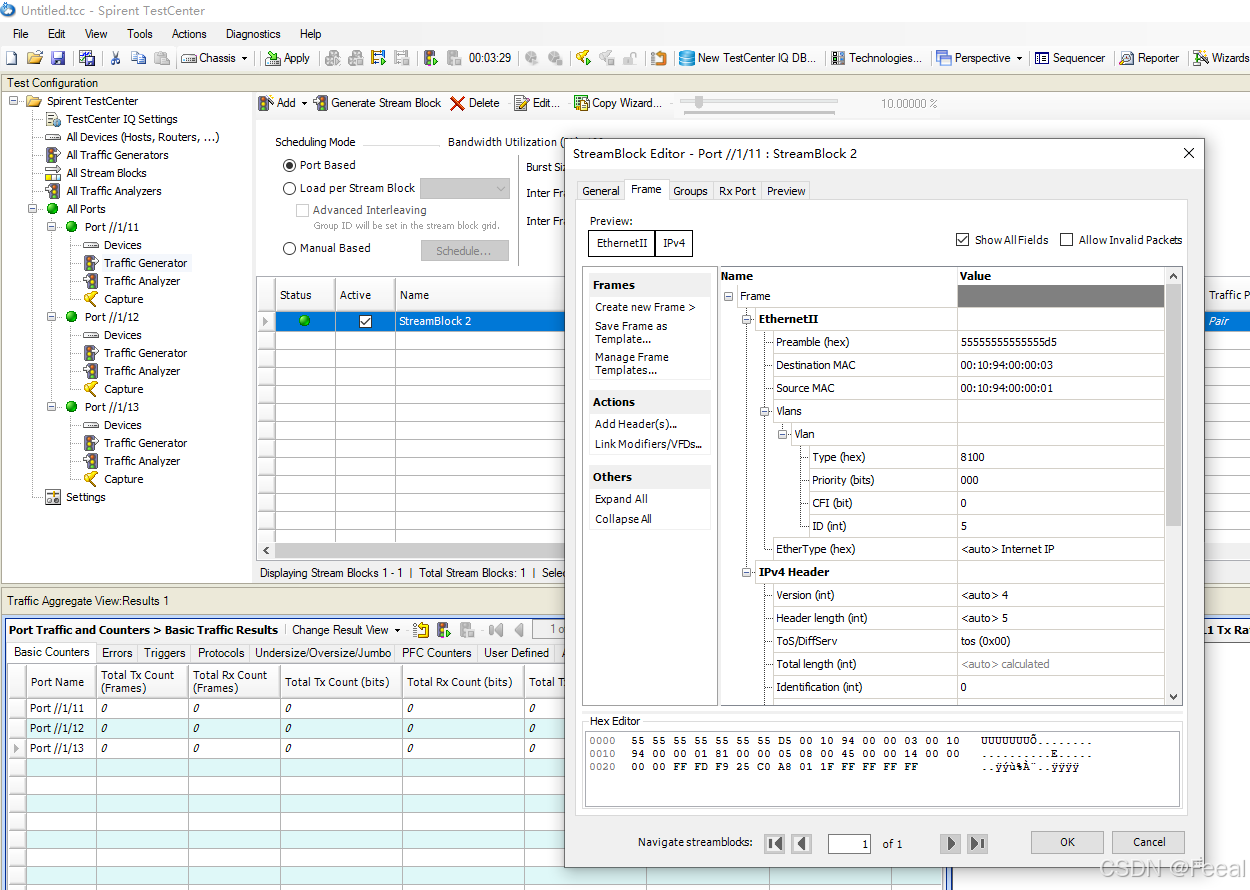Screen dimensions: 1250x890
Task: Select IPv4 box in frame preview
Action: coord(675,243)
